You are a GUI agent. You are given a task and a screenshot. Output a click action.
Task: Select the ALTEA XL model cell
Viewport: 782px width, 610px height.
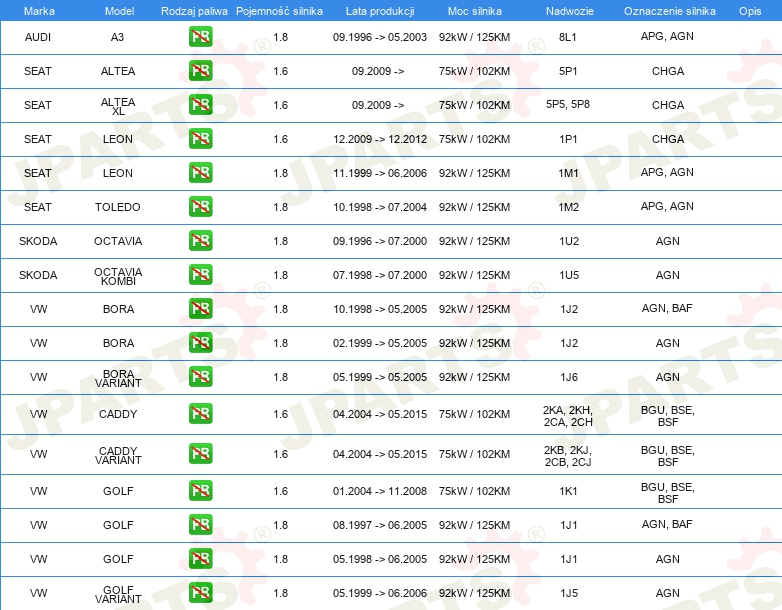(118, 106)
